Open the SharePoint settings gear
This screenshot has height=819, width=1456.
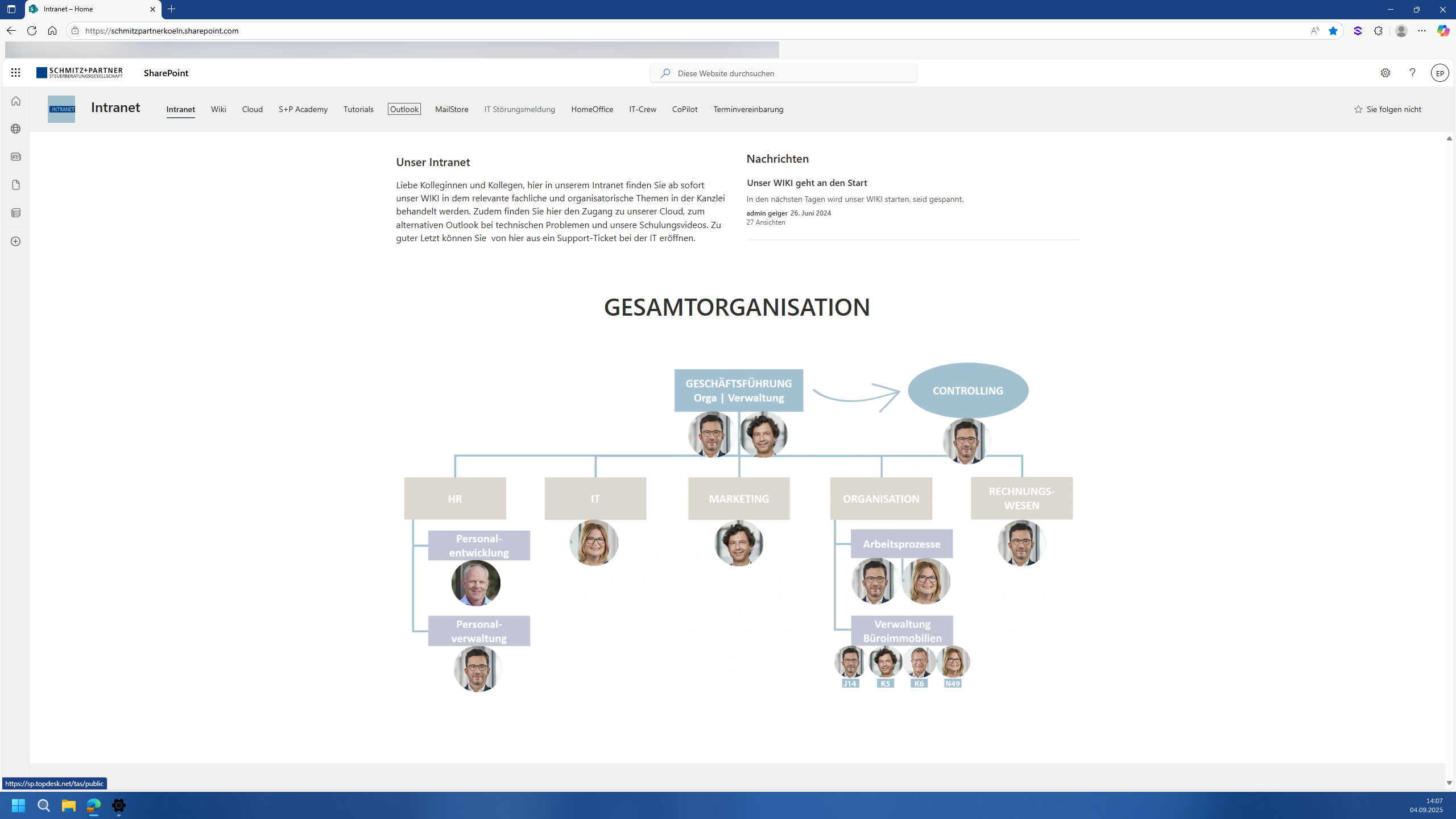click(1385, 73)
